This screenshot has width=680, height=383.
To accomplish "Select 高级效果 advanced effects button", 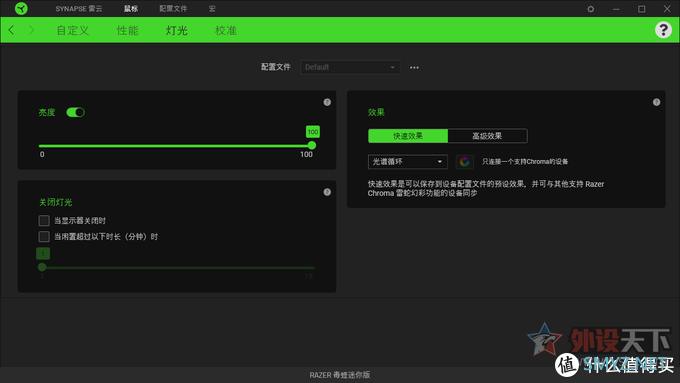I will 487,136.
